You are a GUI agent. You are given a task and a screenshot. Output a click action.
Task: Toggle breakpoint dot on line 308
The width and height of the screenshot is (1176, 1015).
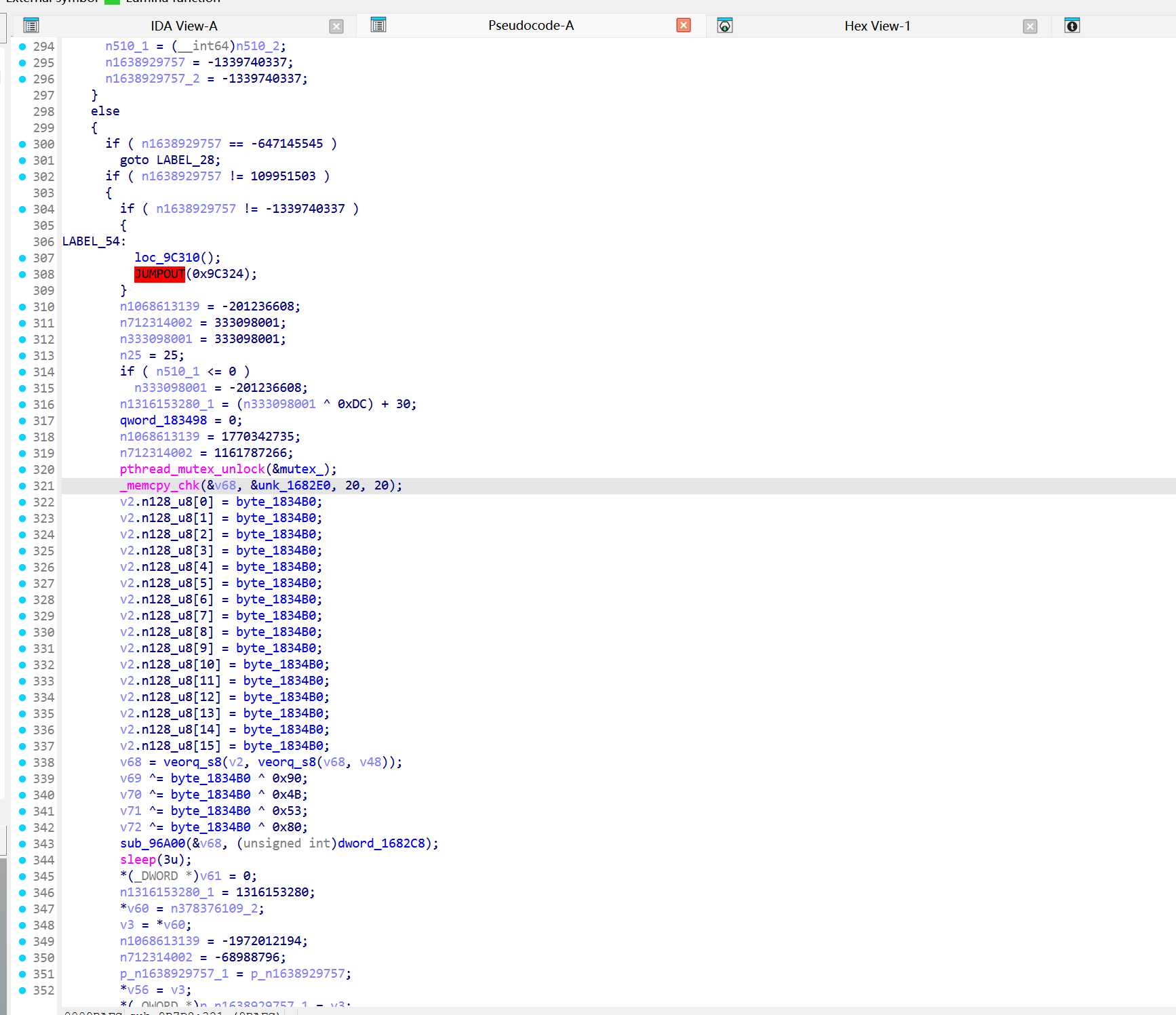(x=22, y=274)
